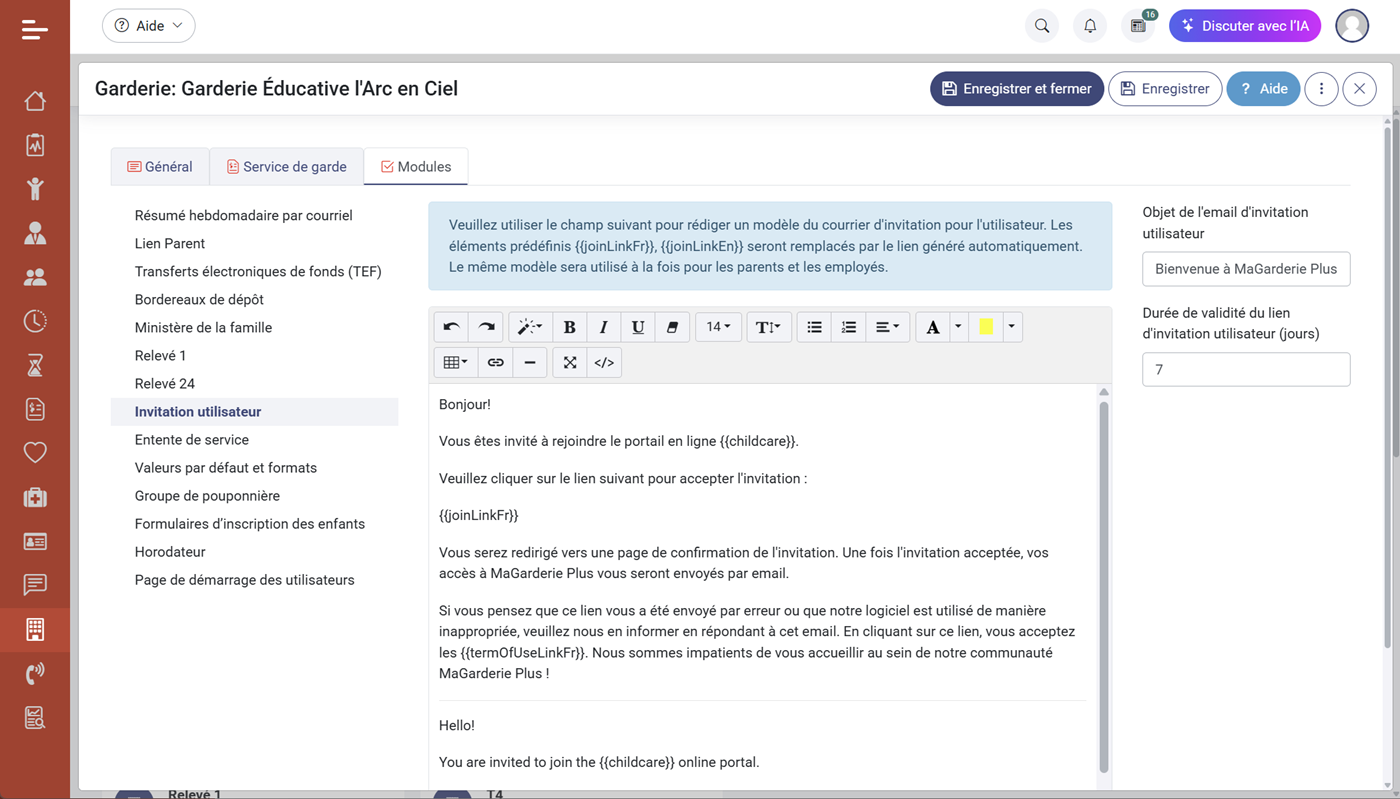
Task: Select Bordereaux de dépôt in the module list
Action: point(199,299)
